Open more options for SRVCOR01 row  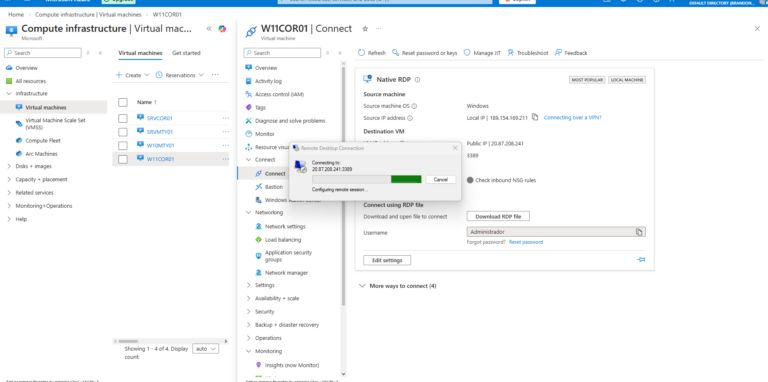pos(225,118)
